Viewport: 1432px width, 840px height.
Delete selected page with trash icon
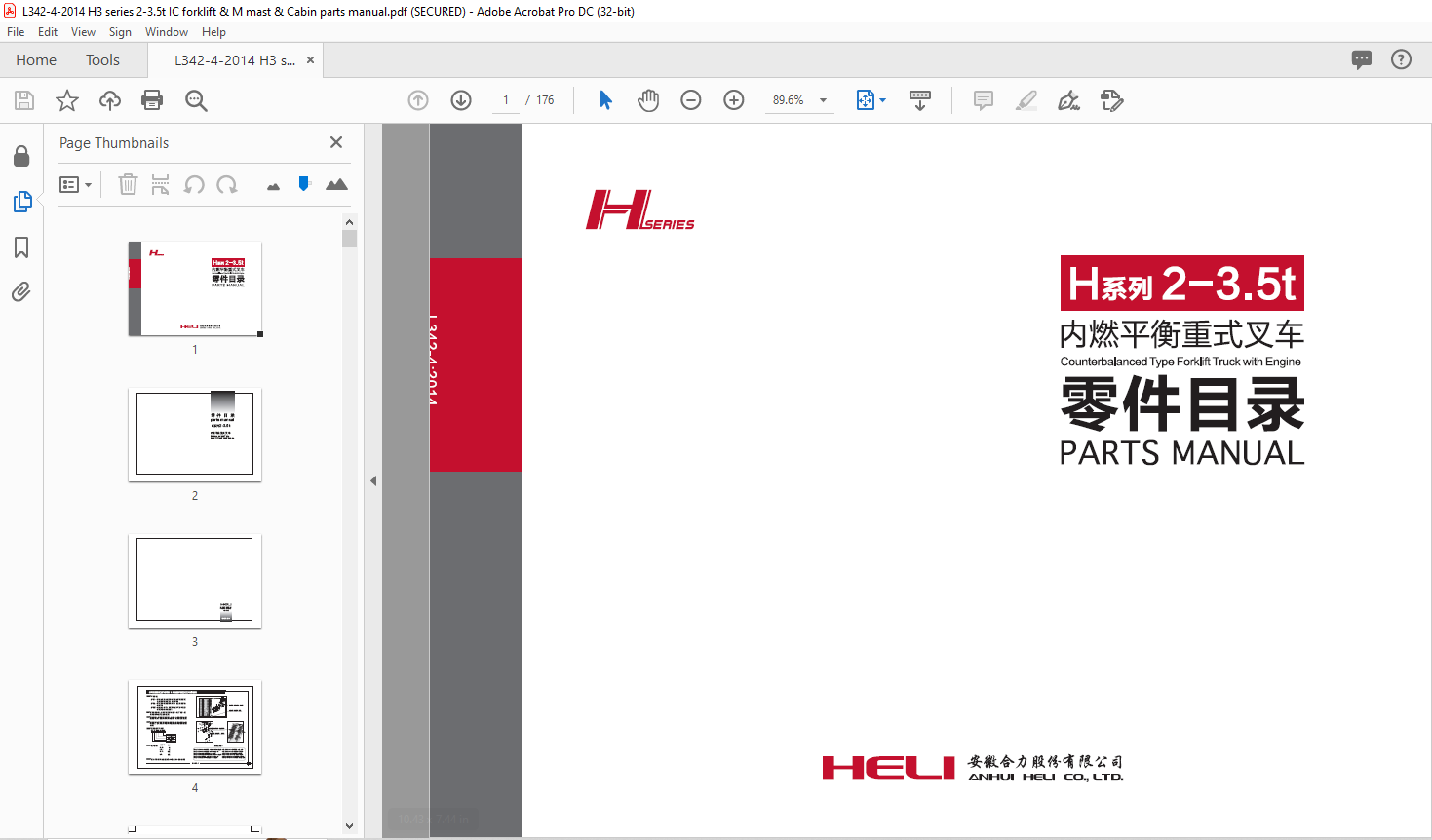[x=128, y=184]
